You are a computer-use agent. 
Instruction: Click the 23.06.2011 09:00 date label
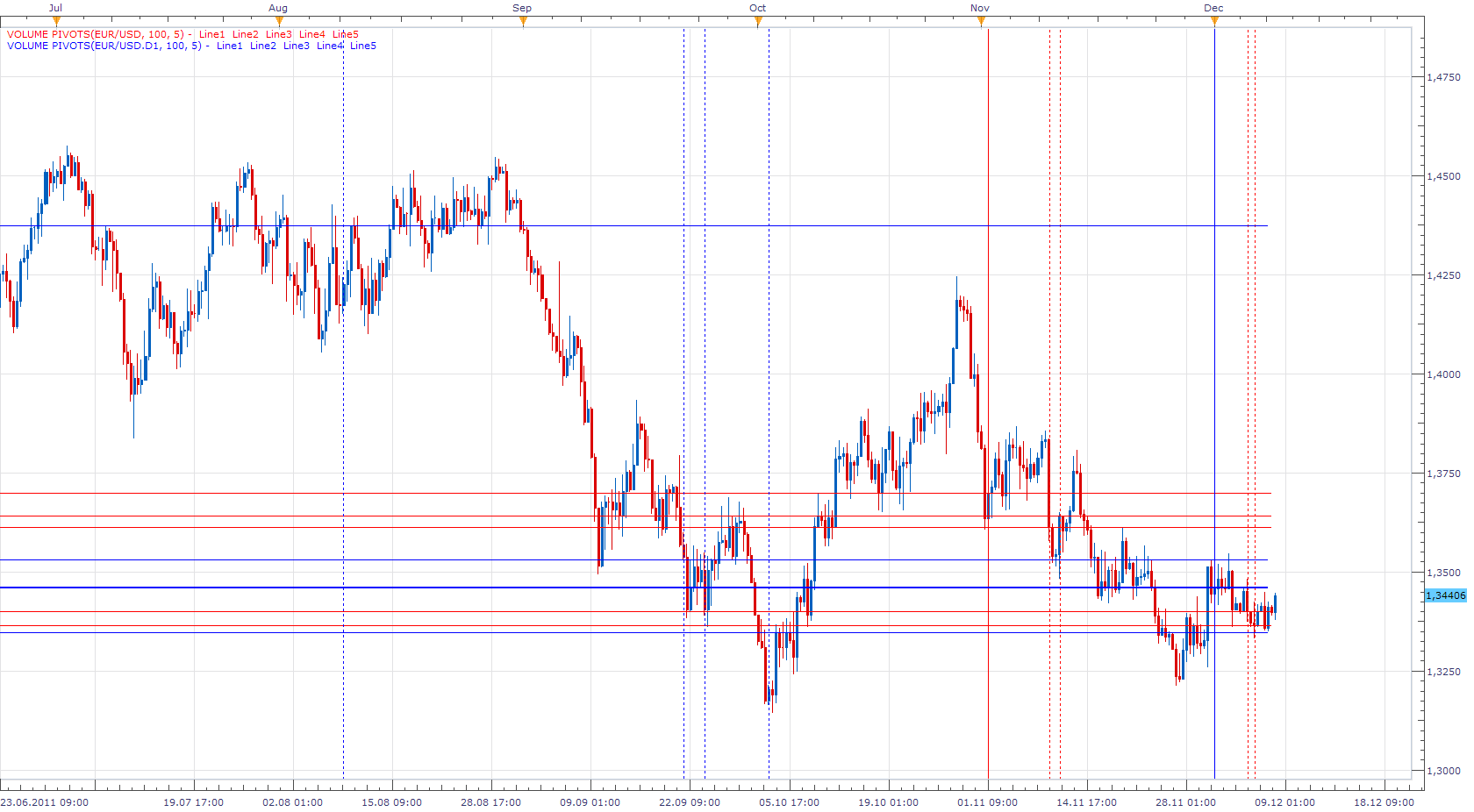(45, 802)
